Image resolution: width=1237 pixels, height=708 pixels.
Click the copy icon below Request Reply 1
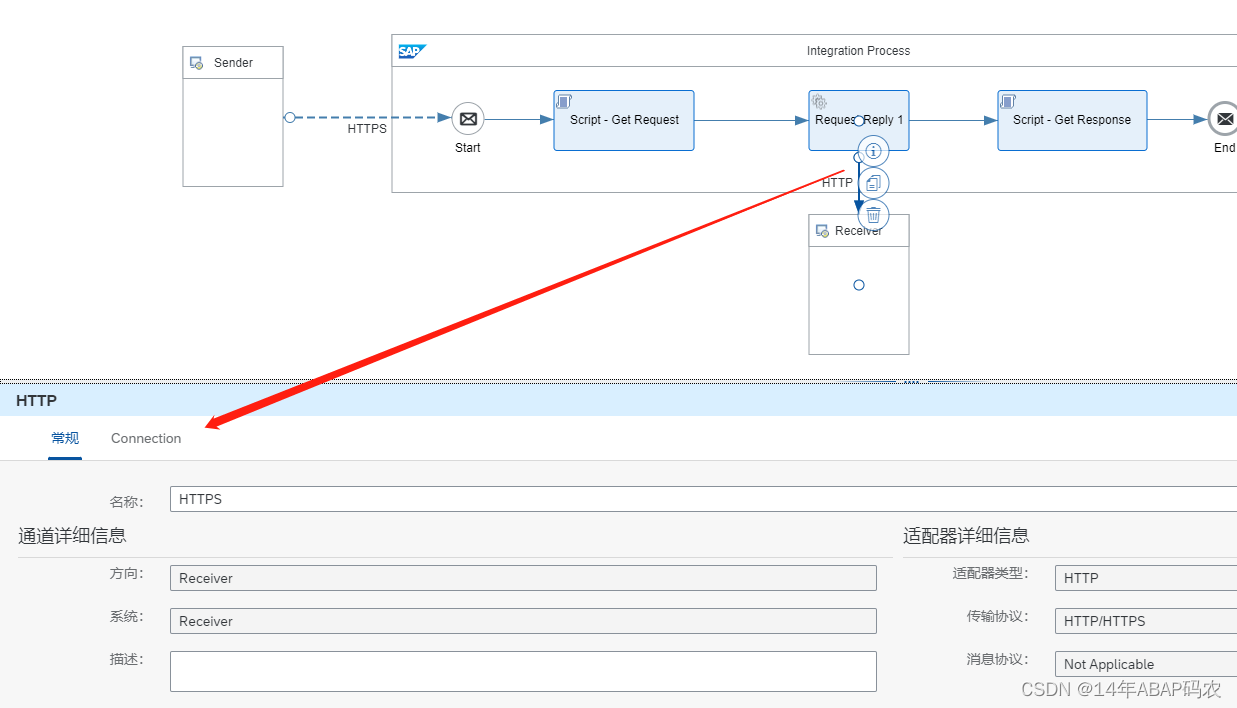tap(873, 182)
